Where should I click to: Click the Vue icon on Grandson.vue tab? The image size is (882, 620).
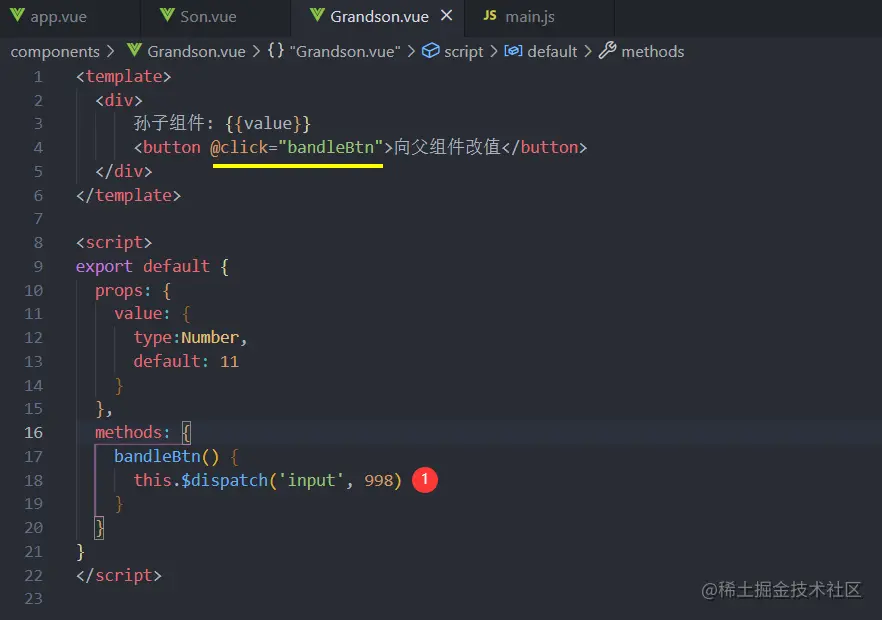coord(317,16)
